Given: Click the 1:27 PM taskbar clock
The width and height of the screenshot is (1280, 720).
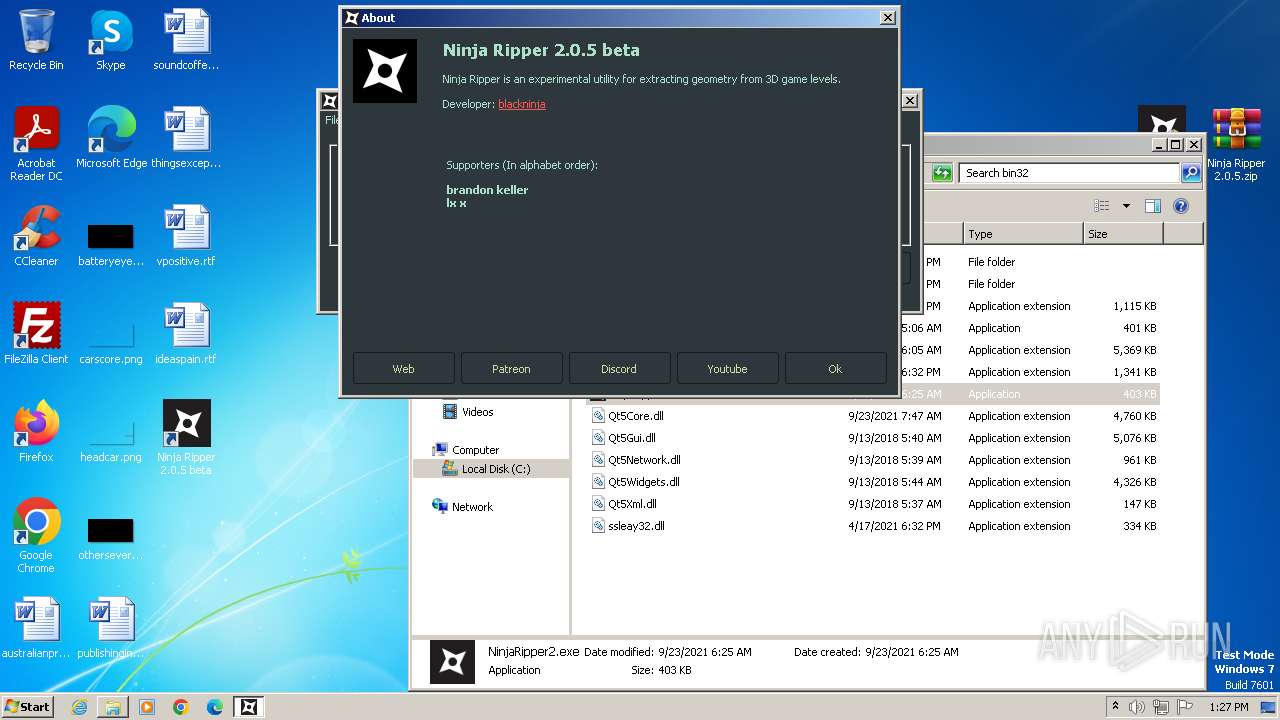Looking at the screenshot, I should 1229,707.
